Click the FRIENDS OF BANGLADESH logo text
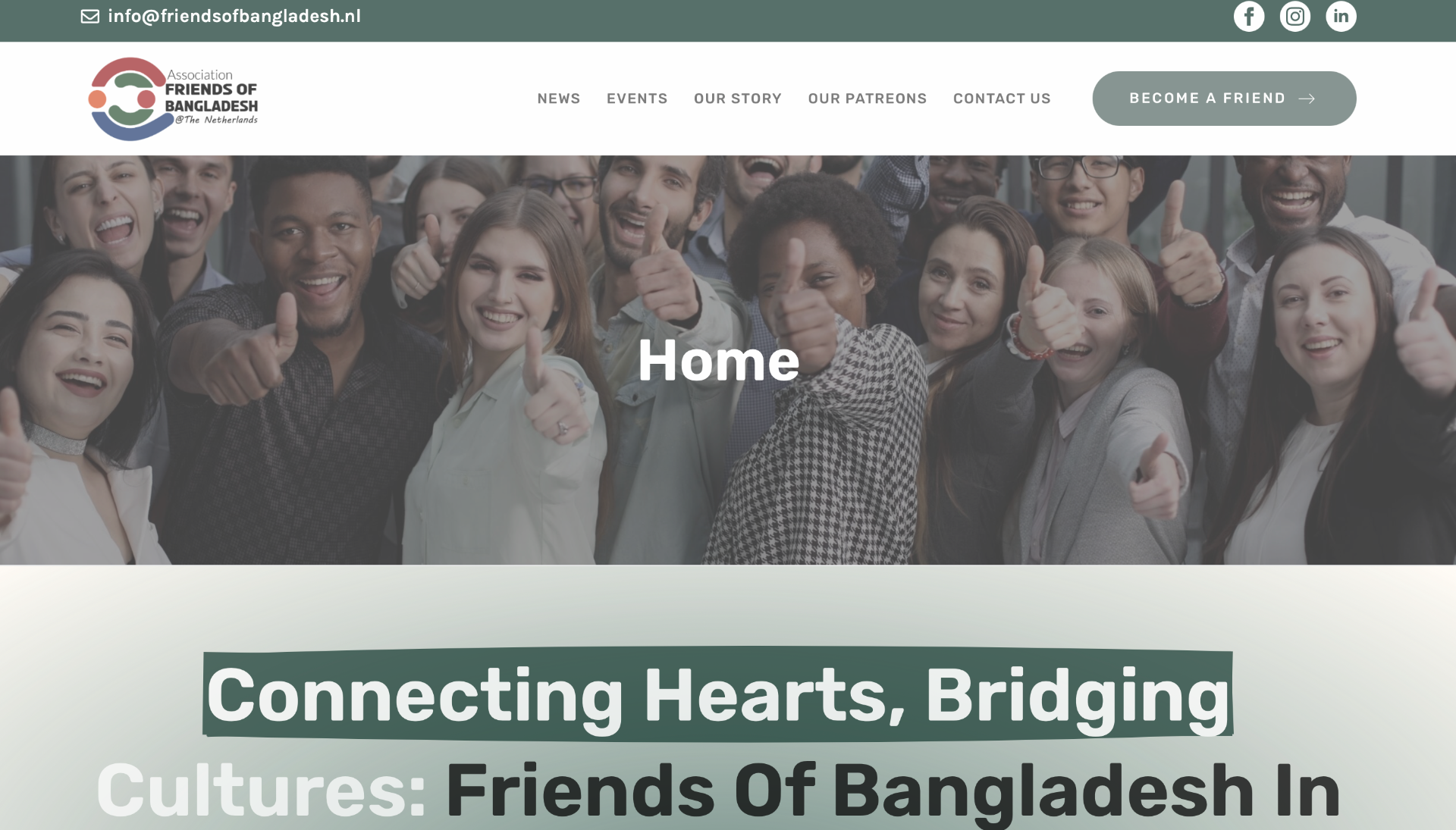Screen dimensions: 1456x830 click(212, 98)
